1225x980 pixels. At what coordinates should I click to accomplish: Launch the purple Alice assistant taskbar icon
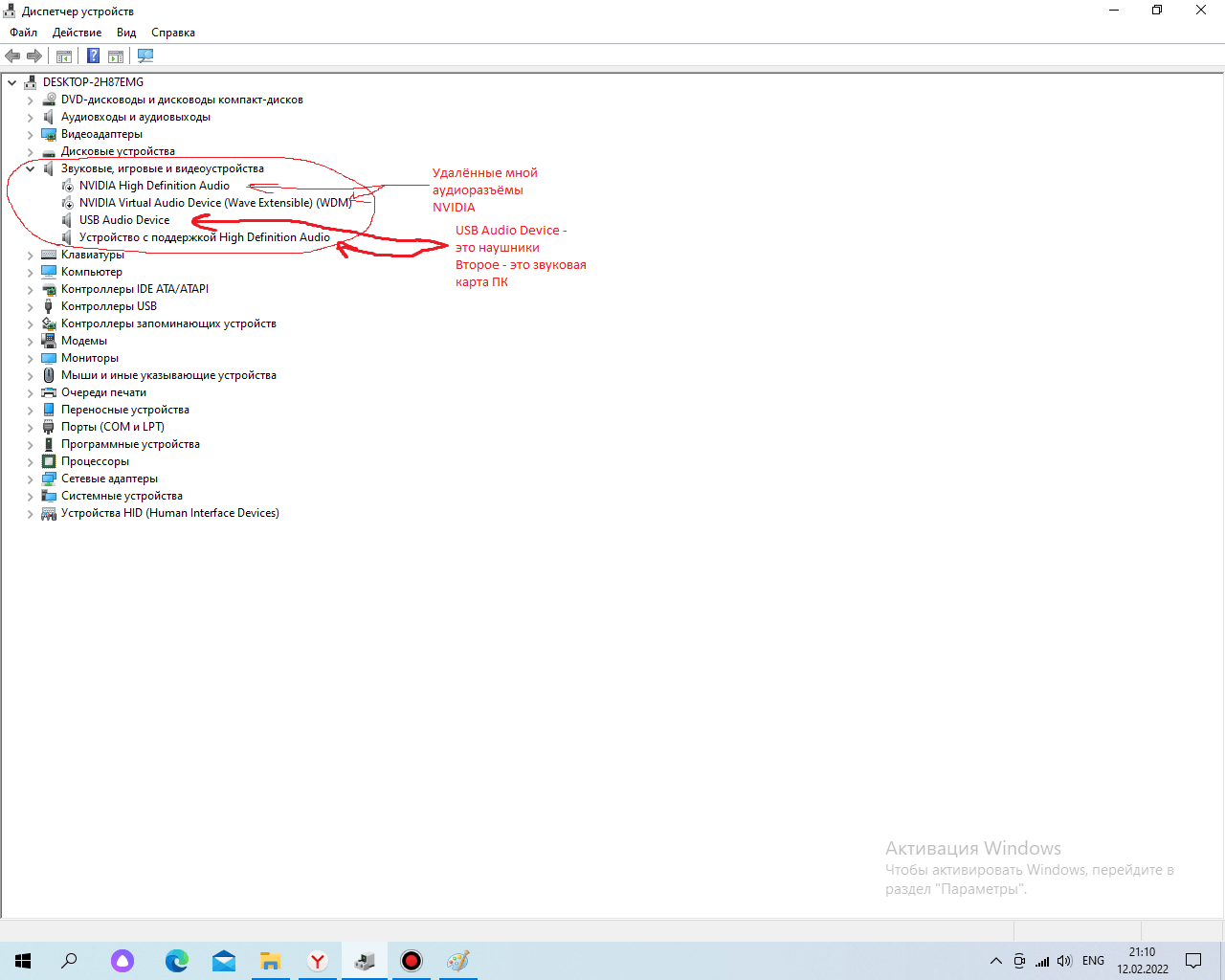click(x=122, y=961)
